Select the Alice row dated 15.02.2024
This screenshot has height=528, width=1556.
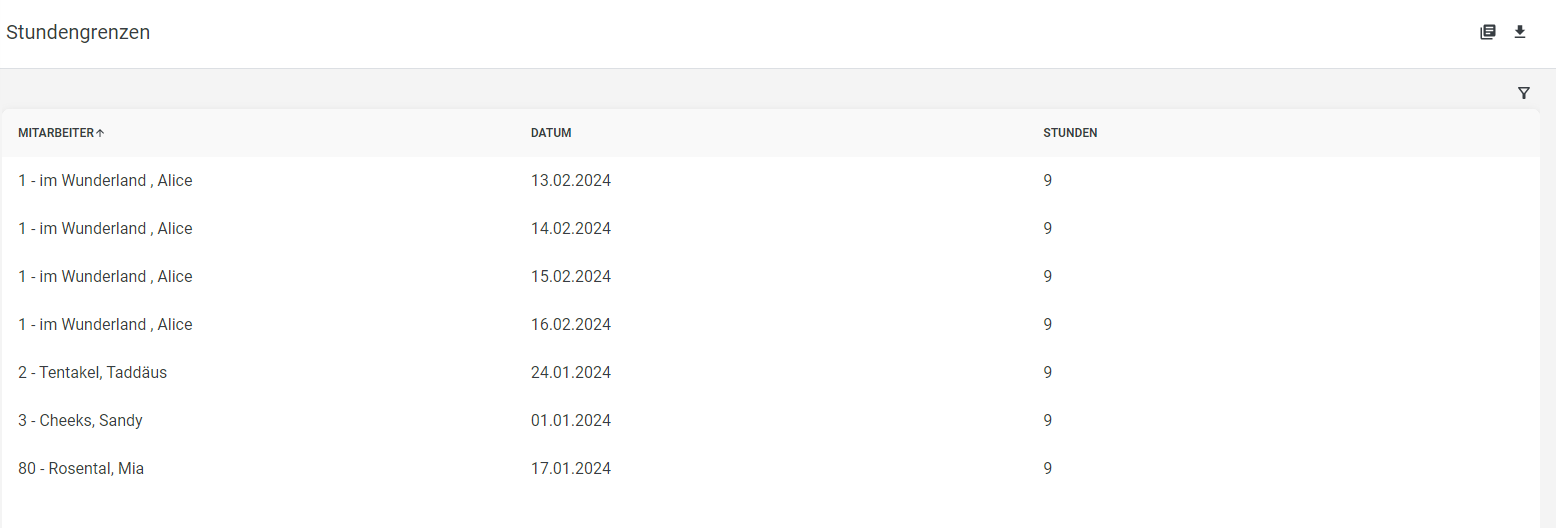(x=770, y=277)
